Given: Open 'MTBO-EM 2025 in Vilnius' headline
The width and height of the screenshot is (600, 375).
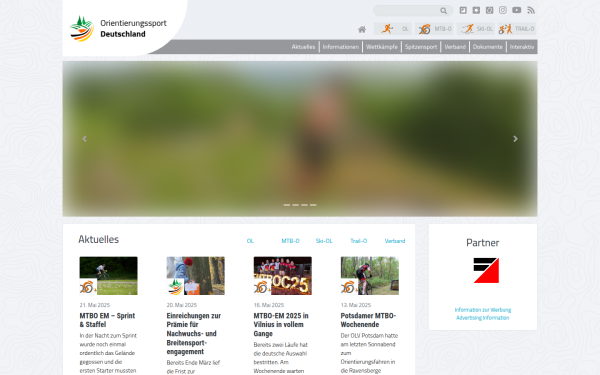Looking at the screenshot, I should point(281,324).
